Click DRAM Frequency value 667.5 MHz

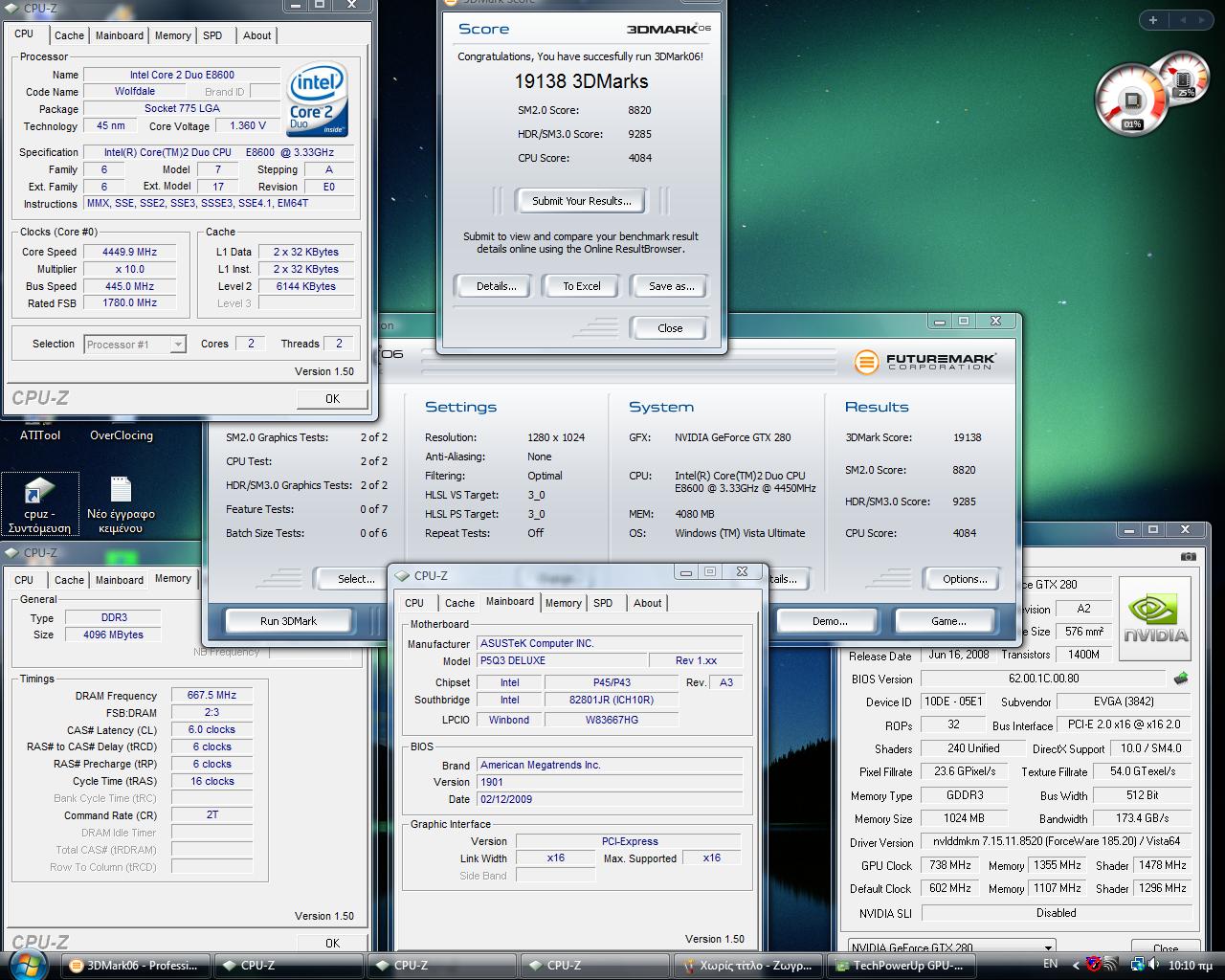click(x=212, y=696)
